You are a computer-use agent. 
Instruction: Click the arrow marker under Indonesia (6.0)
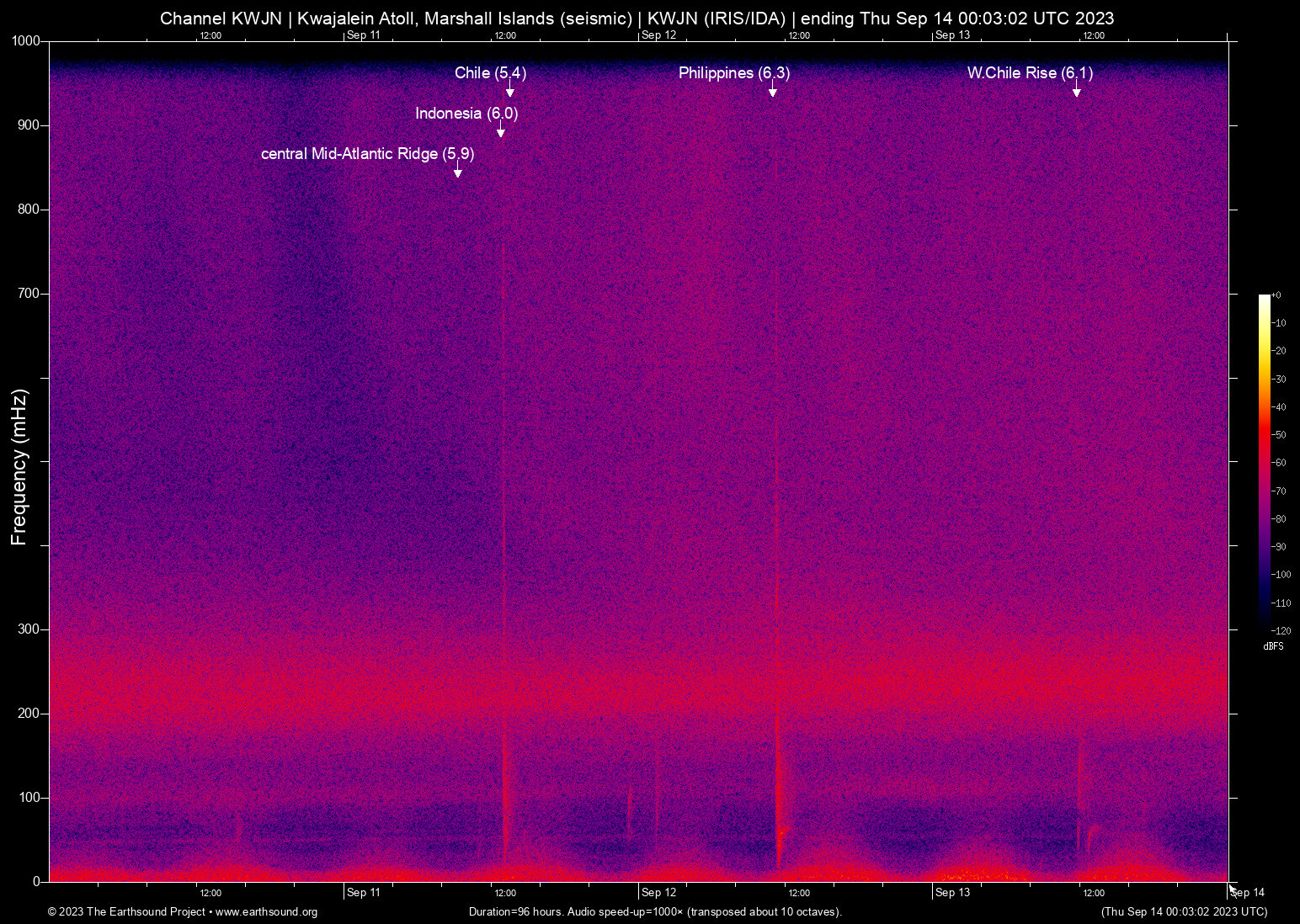click(x=500, y=131)
